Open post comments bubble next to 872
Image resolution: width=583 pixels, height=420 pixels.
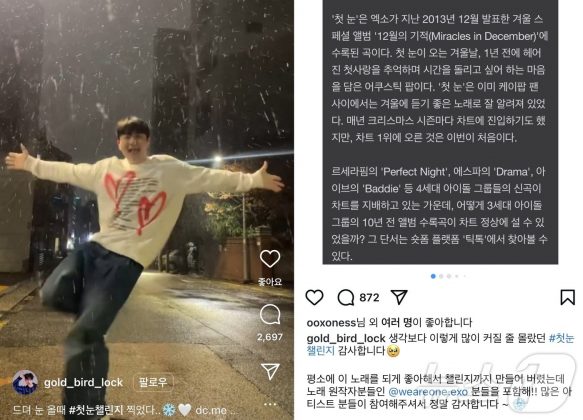tap(345, 297)
